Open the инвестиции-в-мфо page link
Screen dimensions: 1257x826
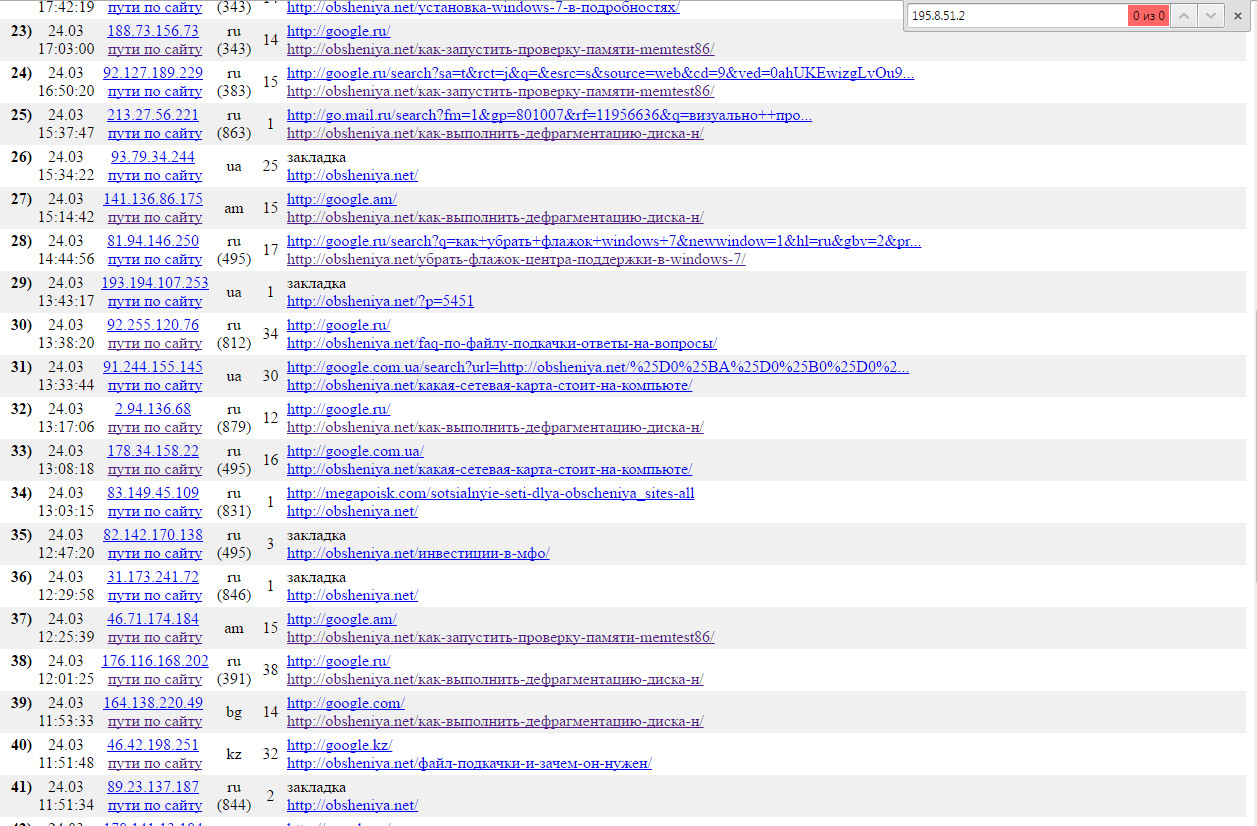(x=418, y=553)
